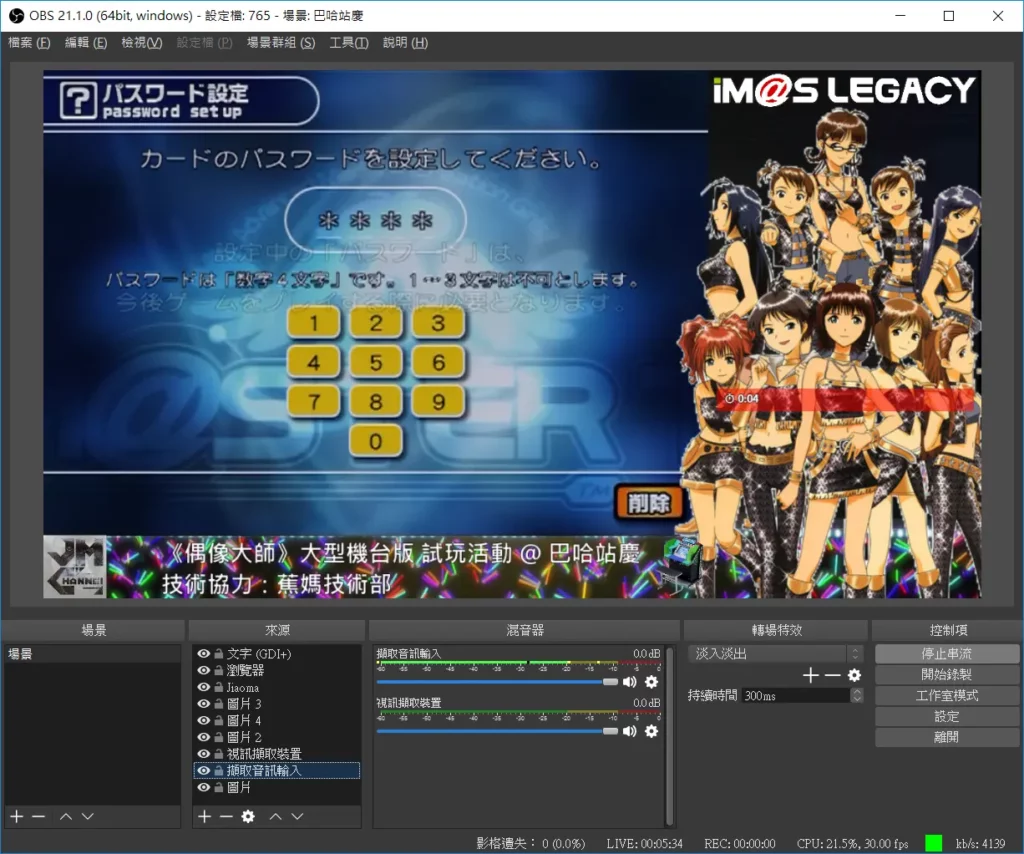Open the 淡入淡出 transition dropdown
The width and height of the screenshot is (1024, 854).
coord(776,654)
